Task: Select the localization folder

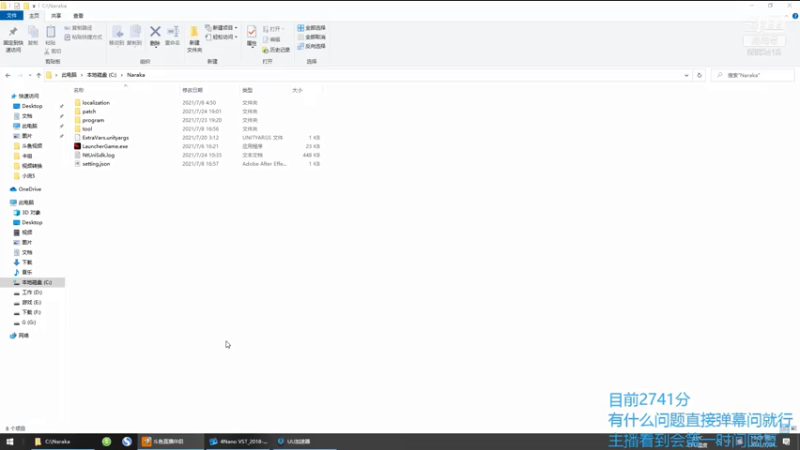Action: [x=96, y=103]
